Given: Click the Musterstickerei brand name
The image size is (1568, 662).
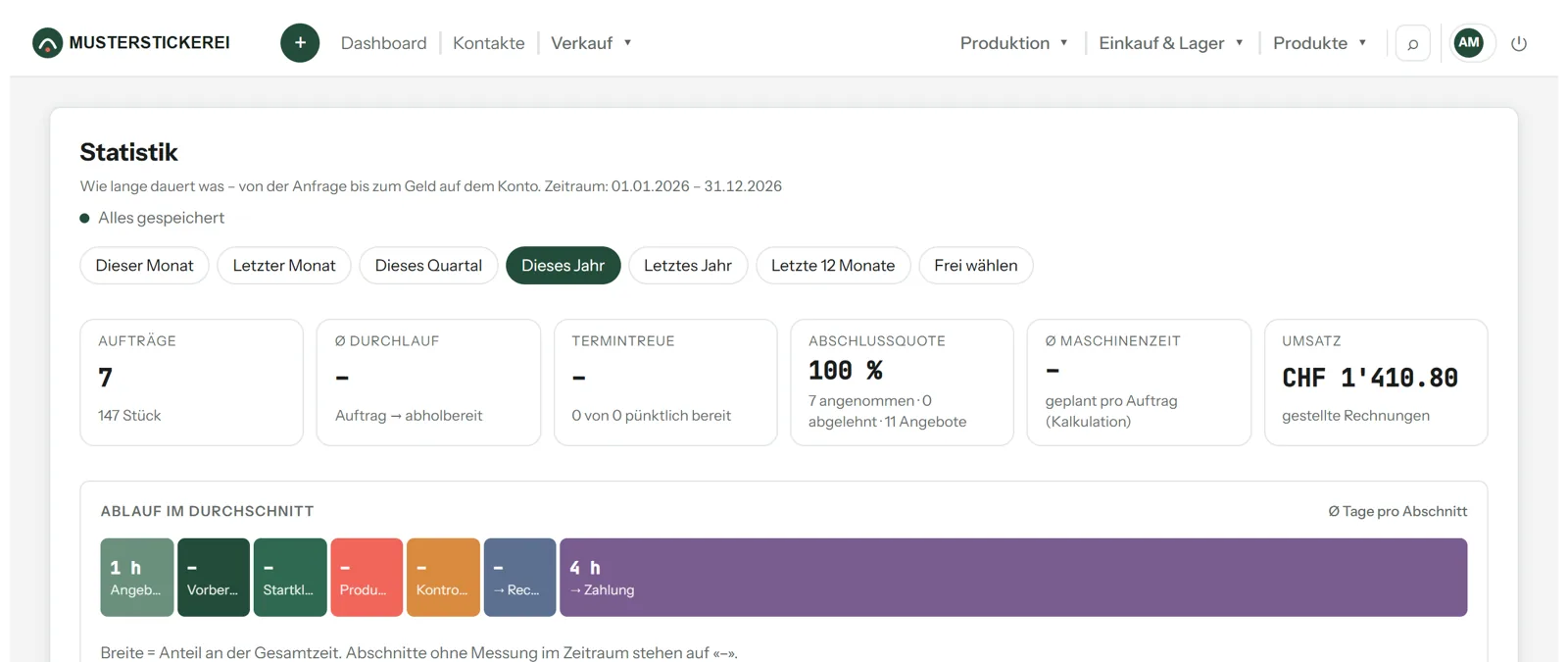Looking at the screenshot, I should click(150, 43).
